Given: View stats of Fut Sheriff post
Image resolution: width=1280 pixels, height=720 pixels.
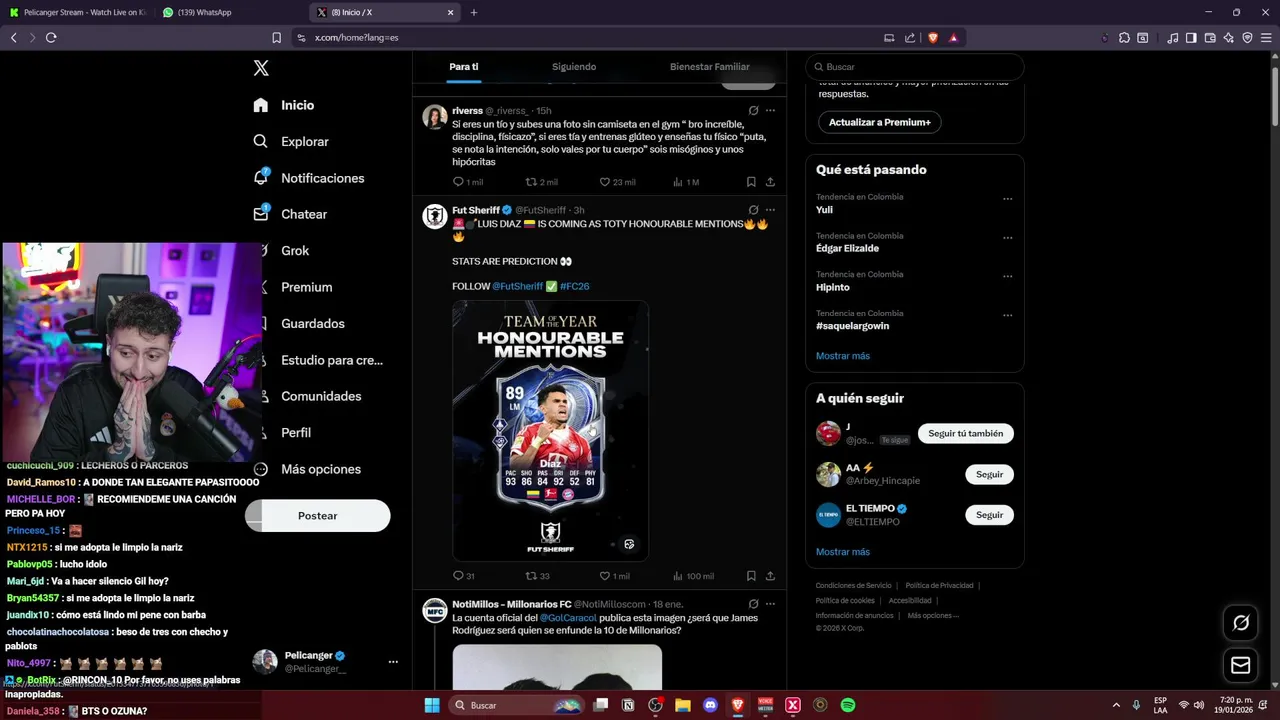Looking at the screenshot, I should click(x=693, y=576).
